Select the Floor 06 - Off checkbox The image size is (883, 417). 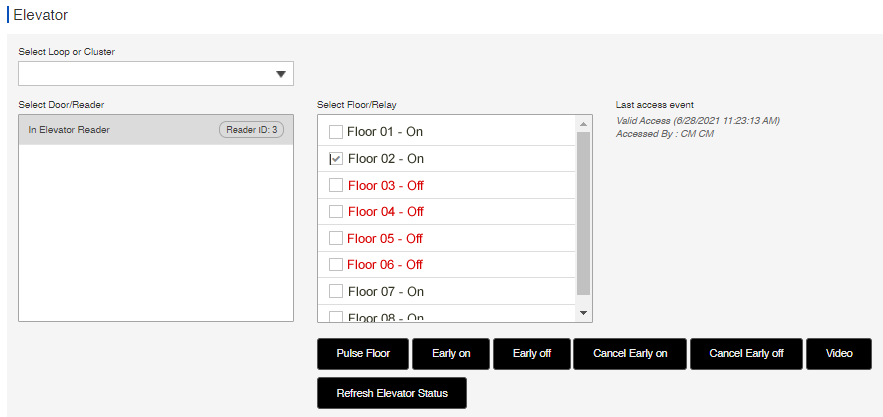pyautogui.click(x=336, y=264)
